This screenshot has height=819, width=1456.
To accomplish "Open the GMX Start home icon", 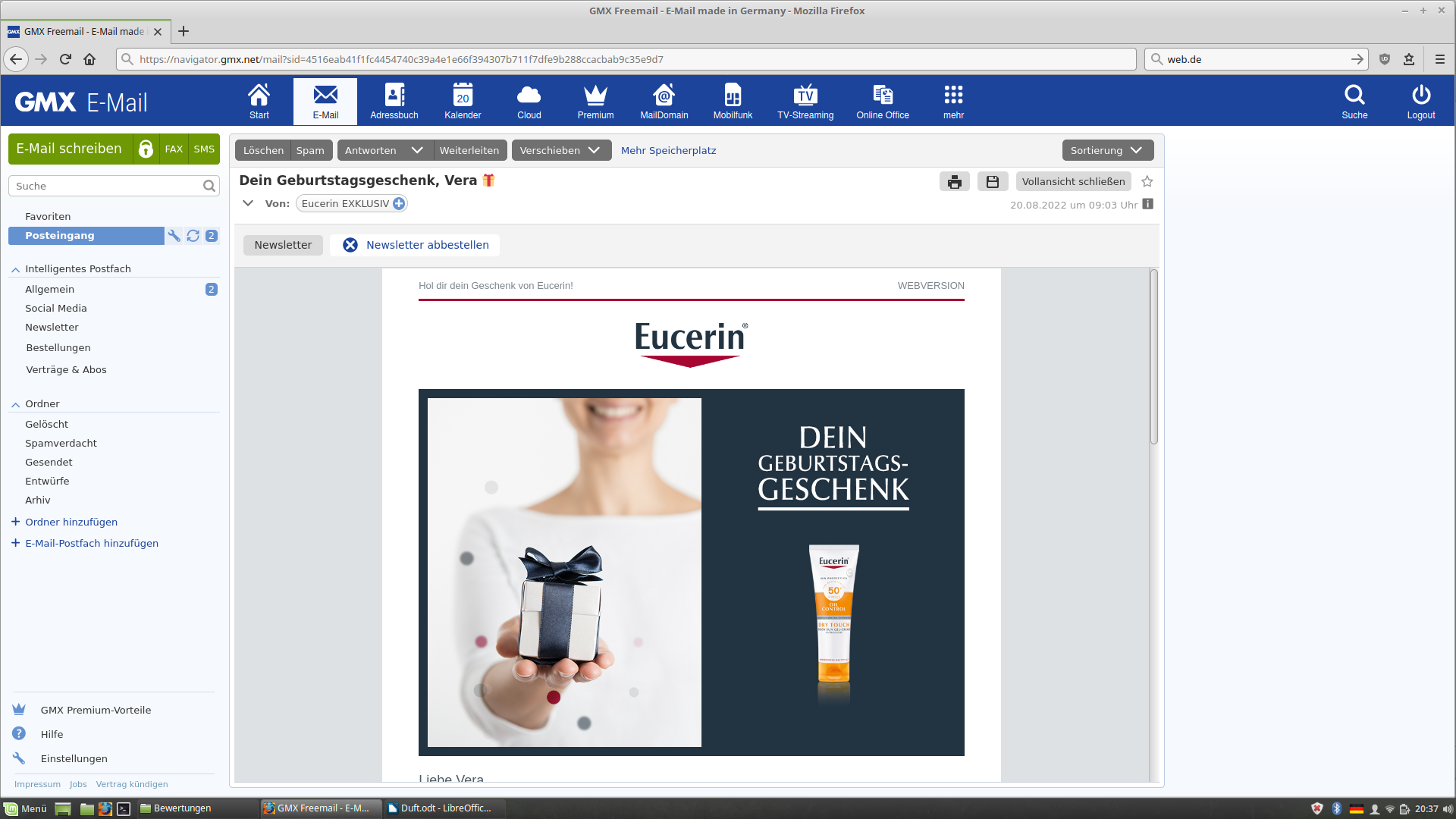I will [259, 101].
